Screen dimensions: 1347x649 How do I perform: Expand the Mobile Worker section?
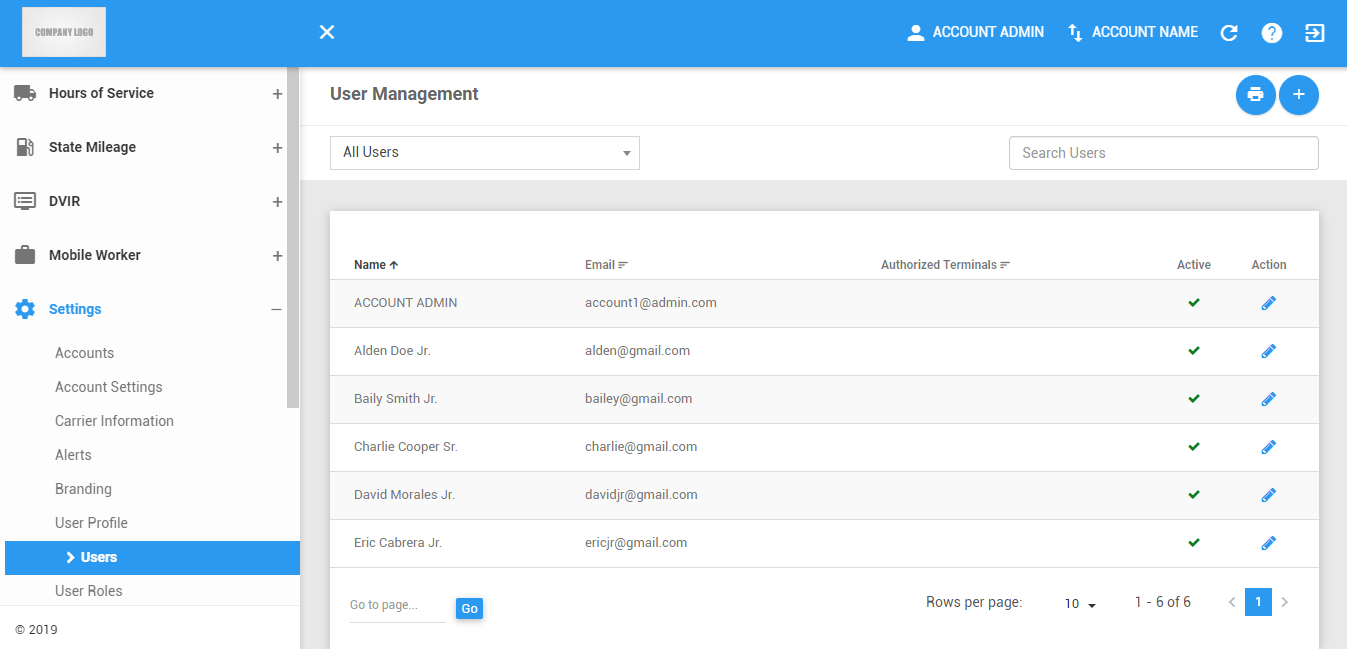tap(277, 256)
